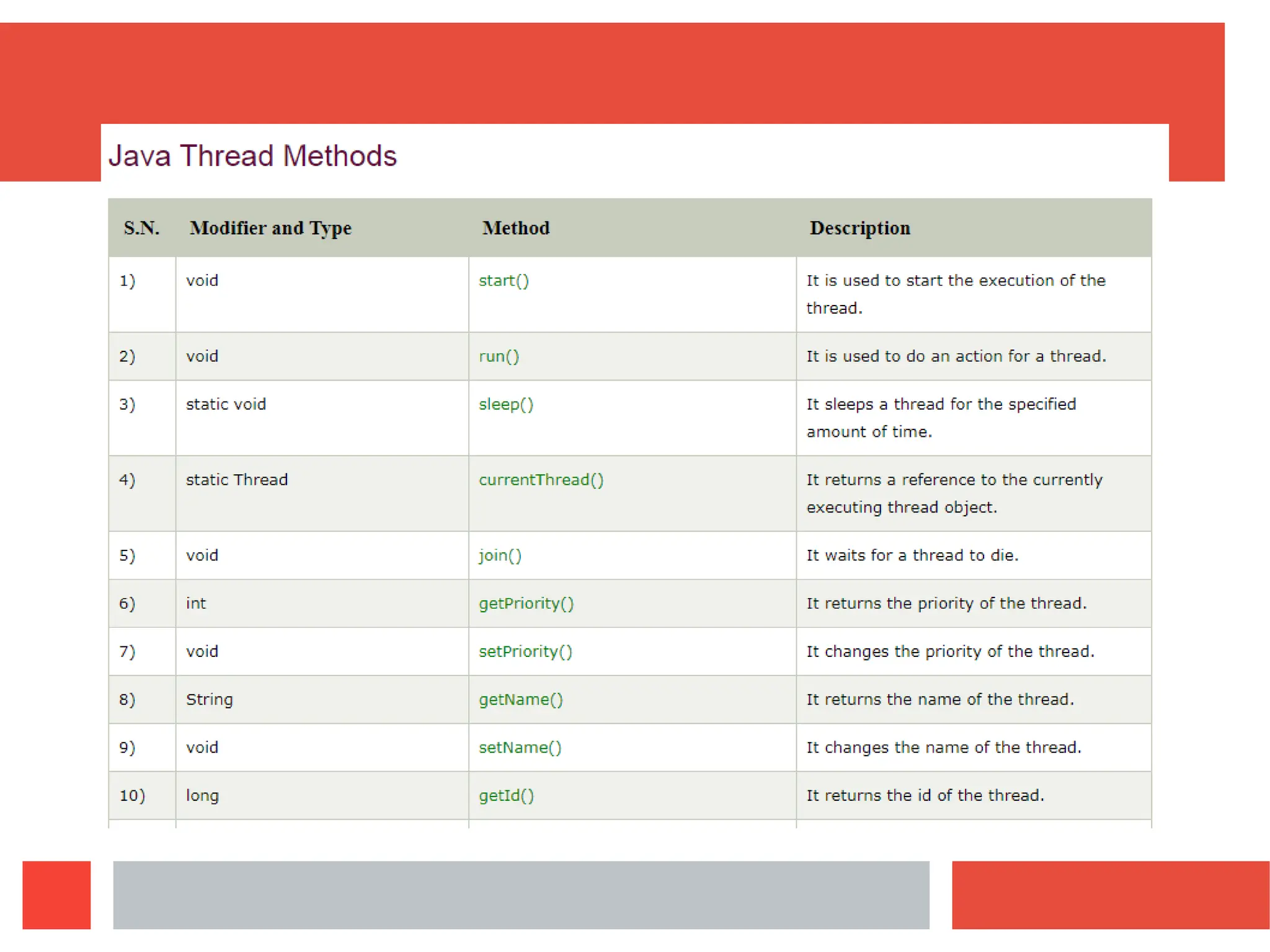This screenshot has width=1270, height=952.
Task: Click the S.N. column header
Action: point(141,228)
